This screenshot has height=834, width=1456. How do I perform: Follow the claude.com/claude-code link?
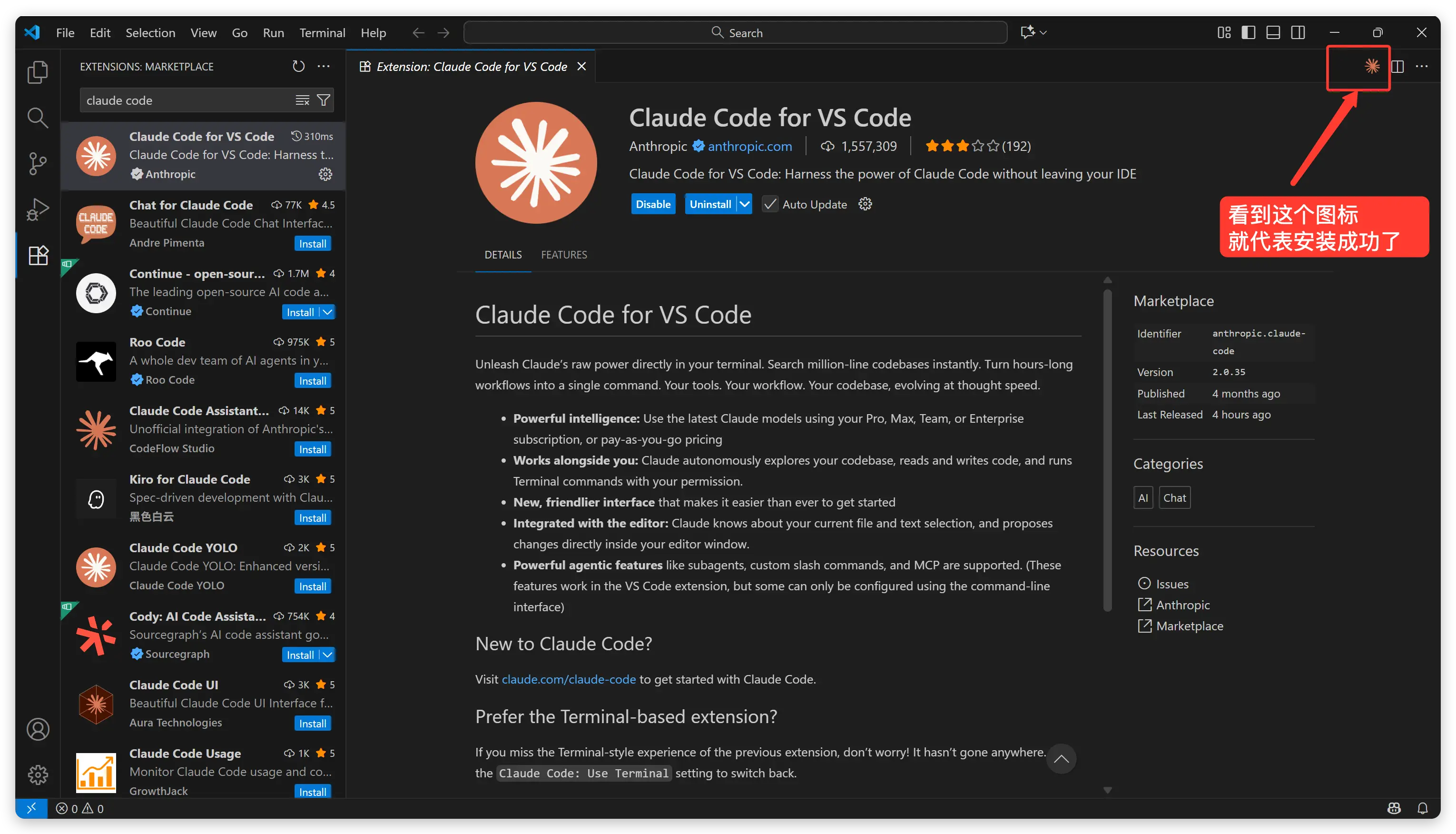(x=569, y=679)
